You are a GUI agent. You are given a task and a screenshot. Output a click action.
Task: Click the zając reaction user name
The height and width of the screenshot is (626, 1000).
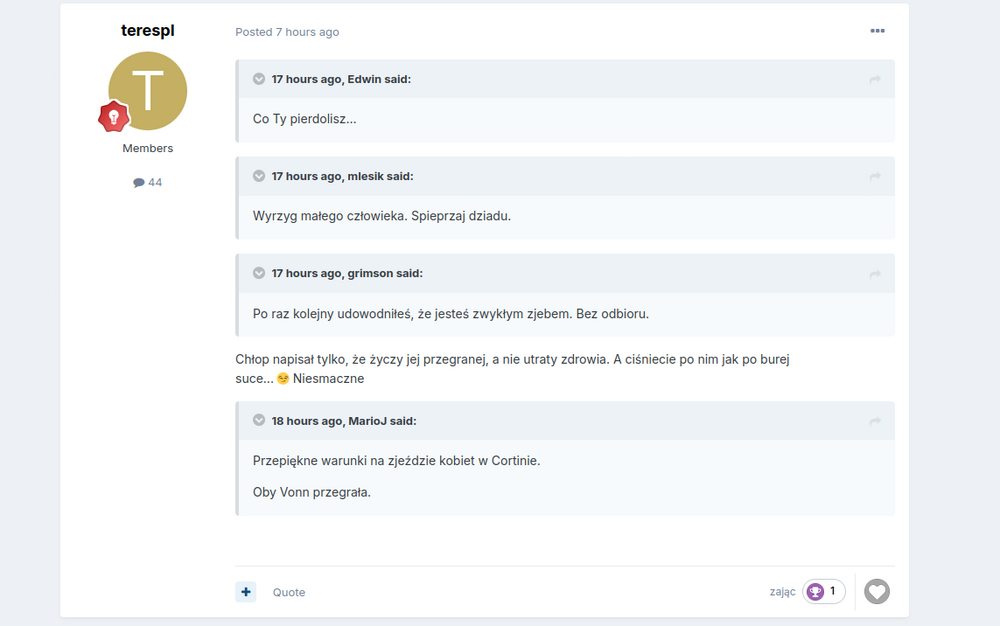(782, 592)
